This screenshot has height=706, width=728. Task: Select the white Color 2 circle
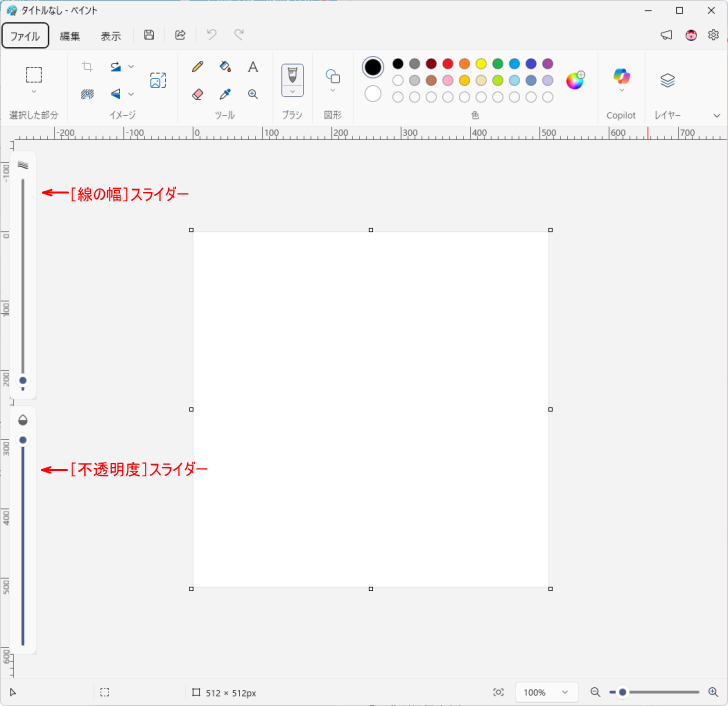point(373,94)
